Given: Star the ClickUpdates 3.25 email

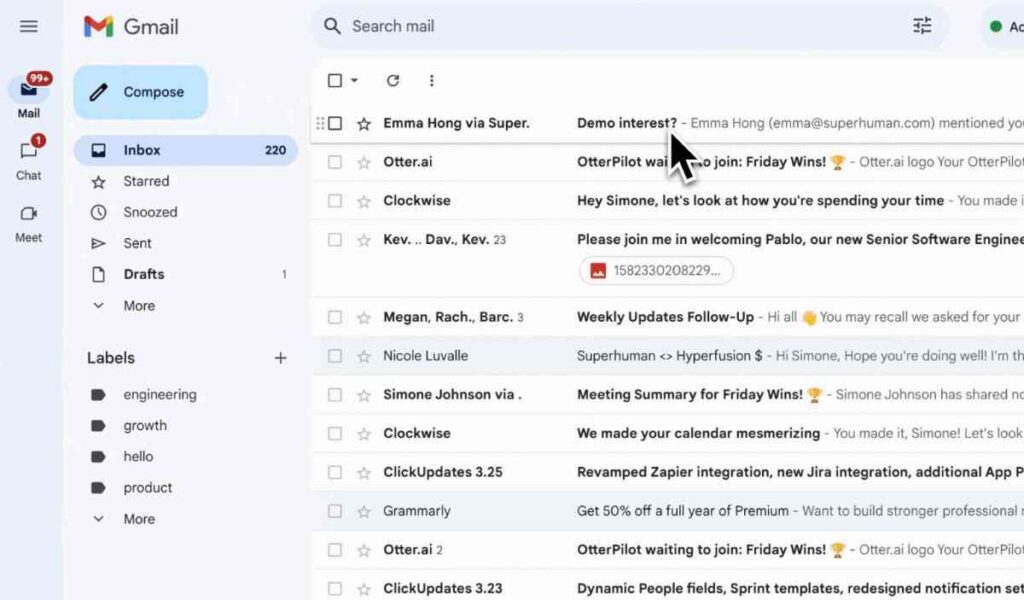Looking at the screenshot, I should point(364,473).
